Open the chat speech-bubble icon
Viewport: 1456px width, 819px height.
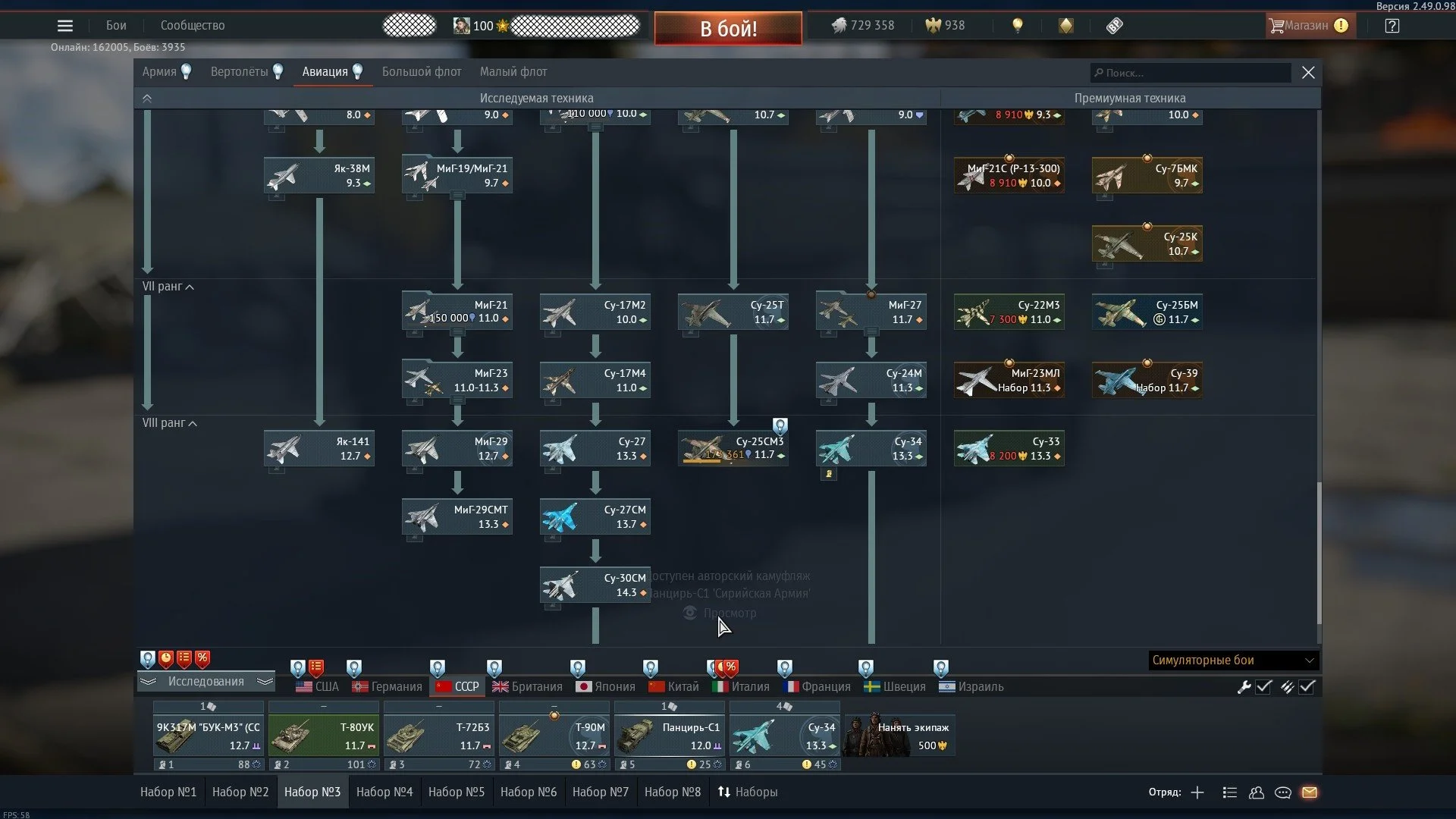tap(1283, 792)
